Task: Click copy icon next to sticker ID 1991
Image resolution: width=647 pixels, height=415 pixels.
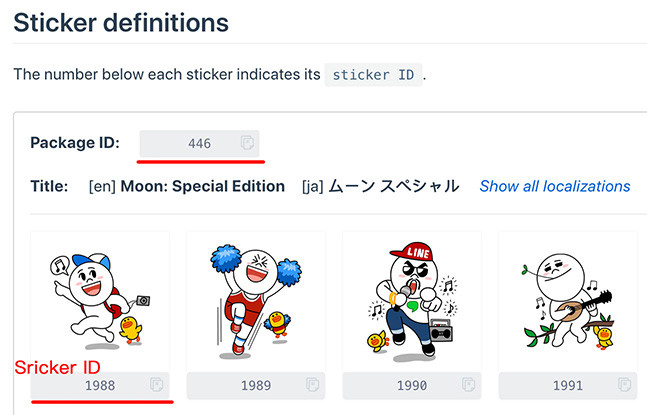Action: 624,385
